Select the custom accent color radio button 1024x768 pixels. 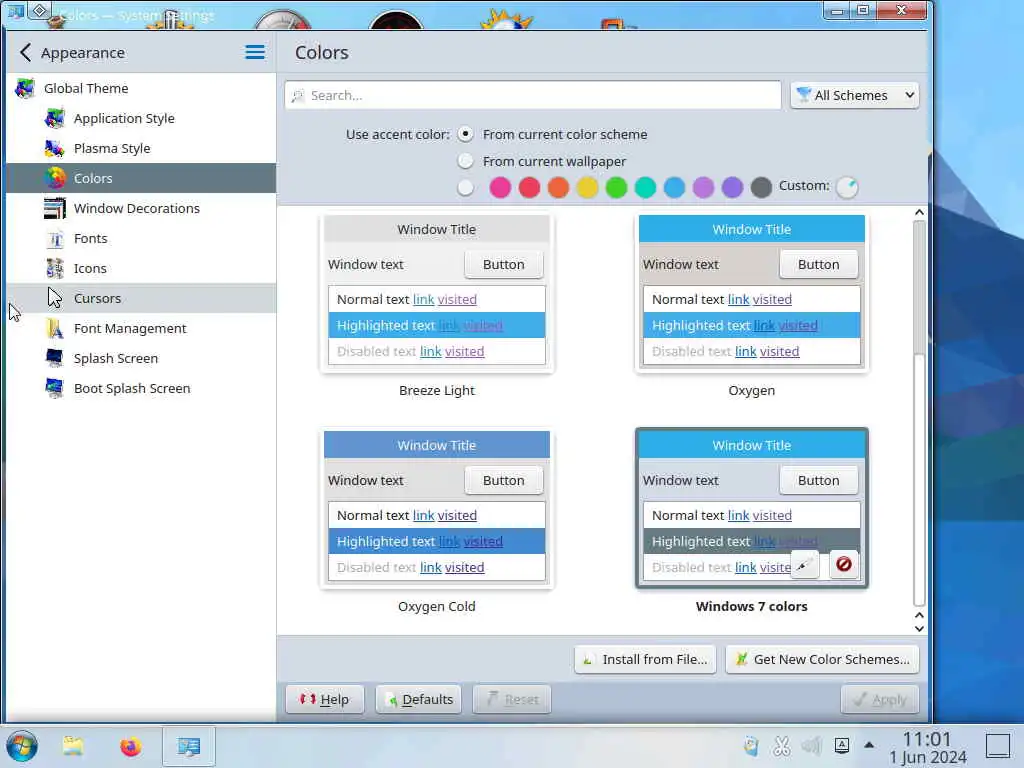point(465,187)
